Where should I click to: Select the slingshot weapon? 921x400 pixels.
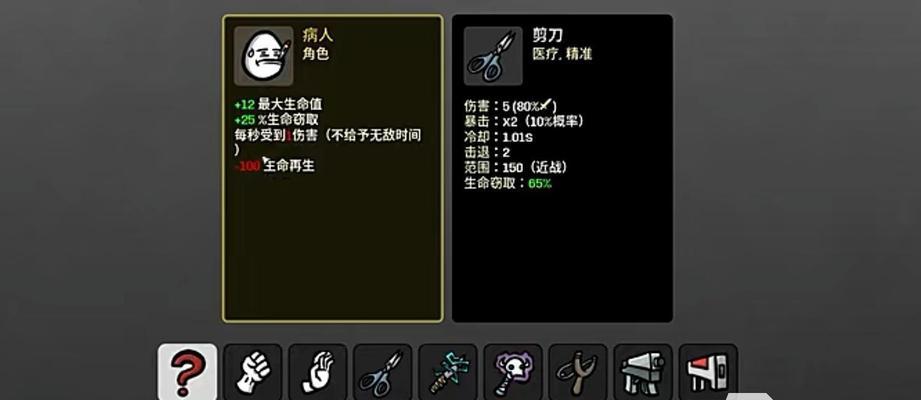pos(578,372)
